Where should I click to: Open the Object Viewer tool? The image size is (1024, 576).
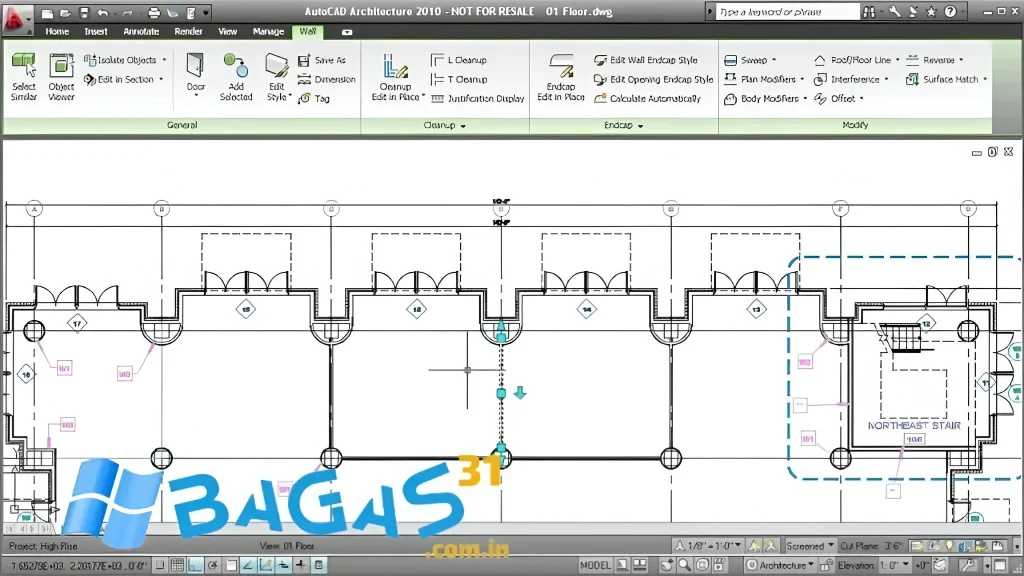[x=61, y=76]
